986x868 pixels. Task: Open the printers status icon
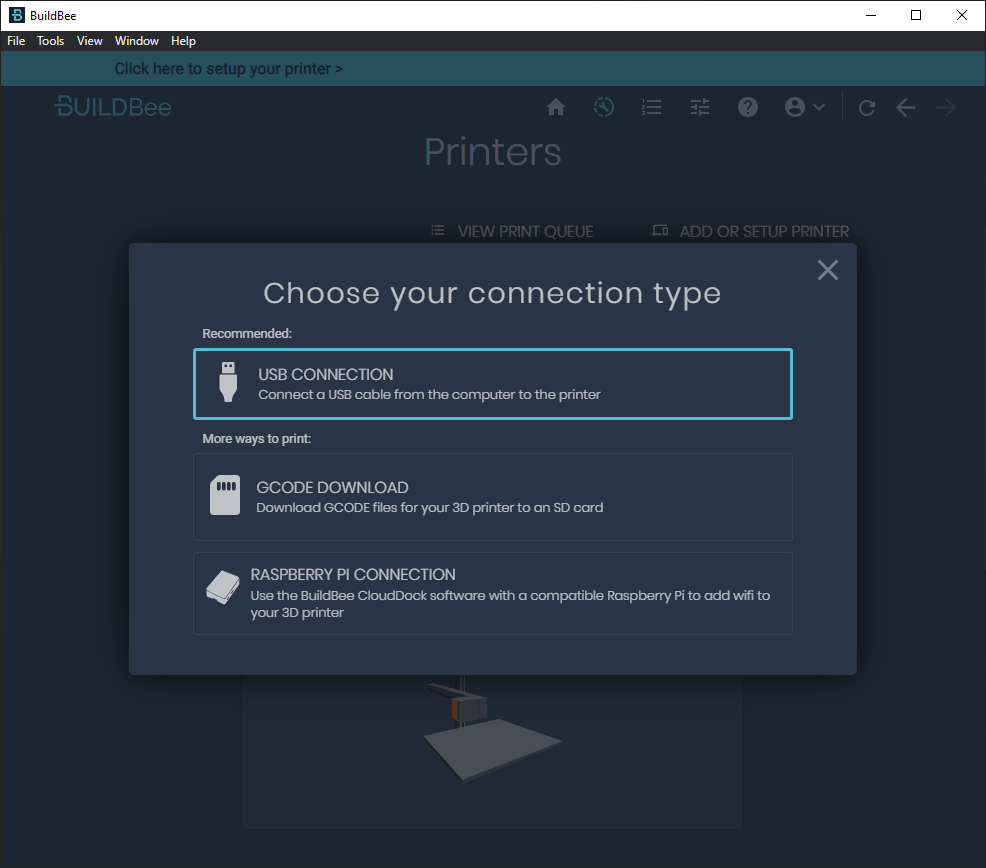604,107
